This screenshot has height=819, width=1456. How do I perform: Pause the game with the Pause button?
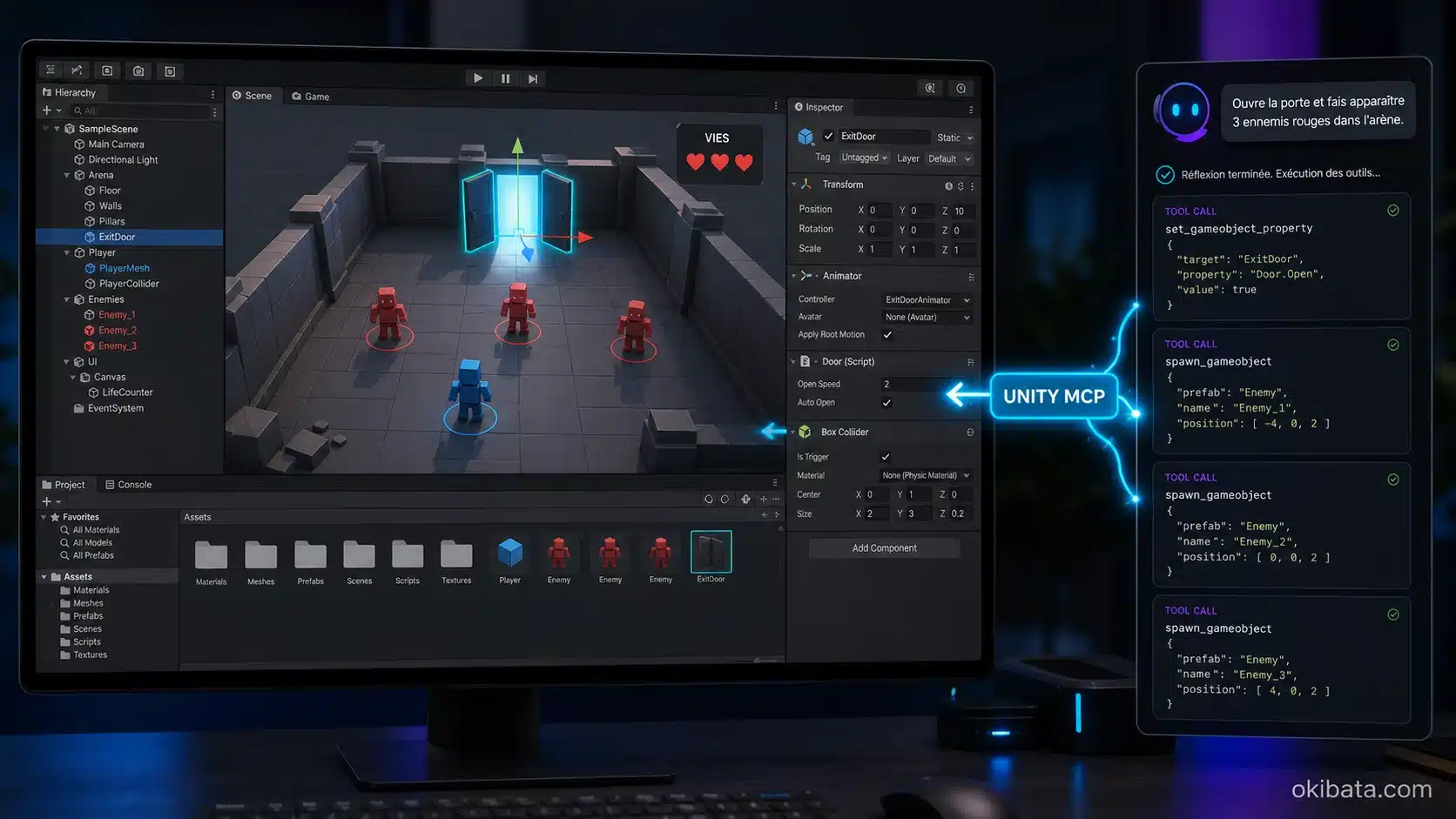[505, 78]
